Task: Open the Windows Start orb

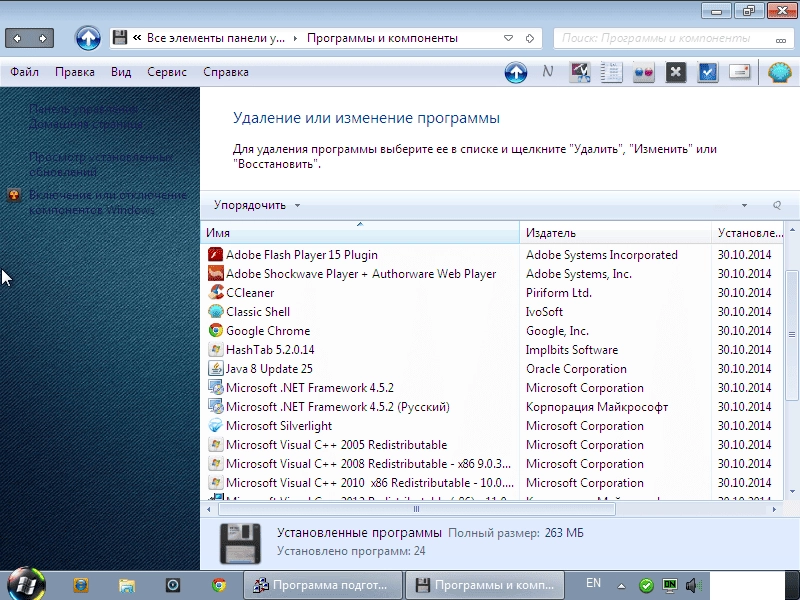Action: [26, 585]
